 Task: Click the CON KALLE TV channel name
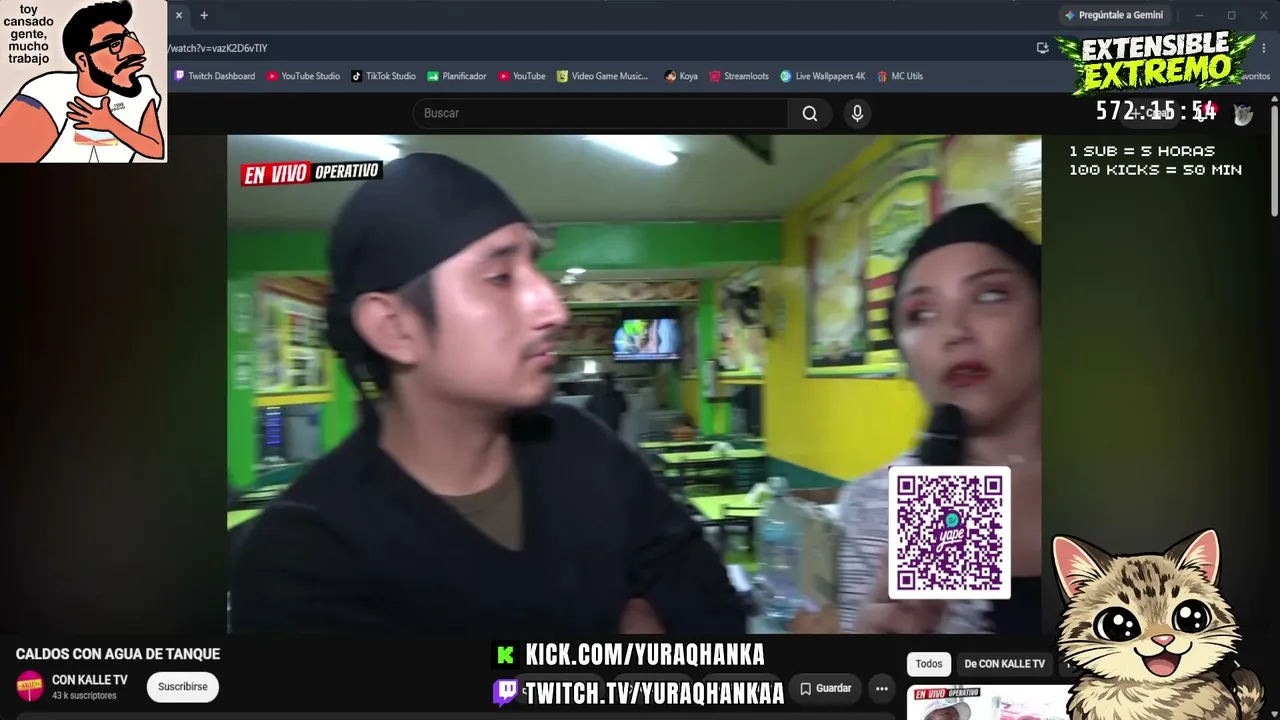click(x=90, y=680)
